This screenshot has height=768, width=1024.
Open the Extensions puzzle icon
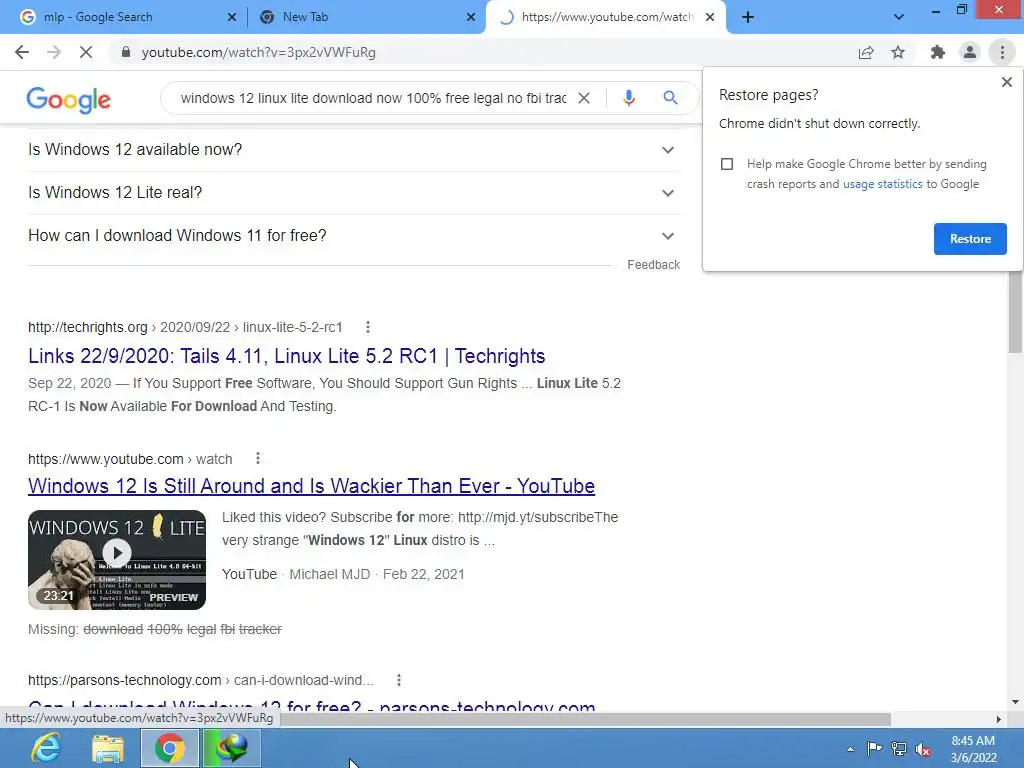(x=938, y=52)
